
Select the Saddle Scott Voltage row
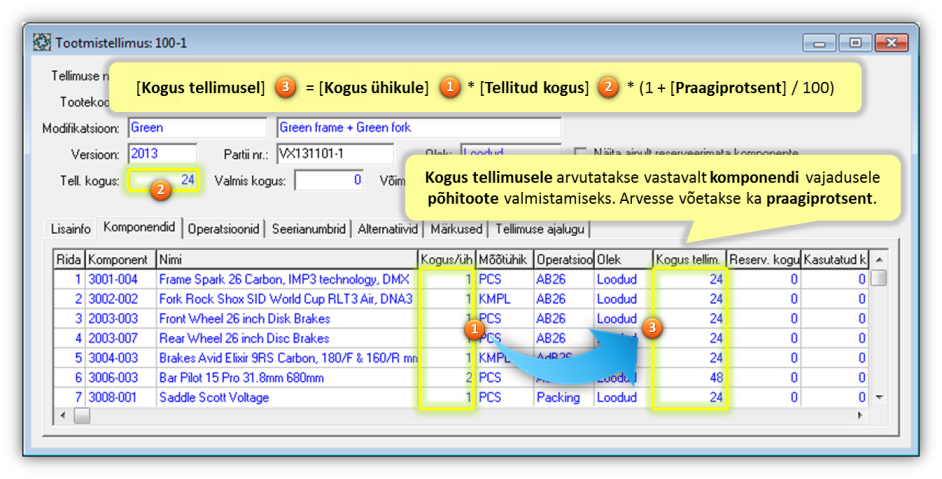pyautogui.click(x=213, y=397)
